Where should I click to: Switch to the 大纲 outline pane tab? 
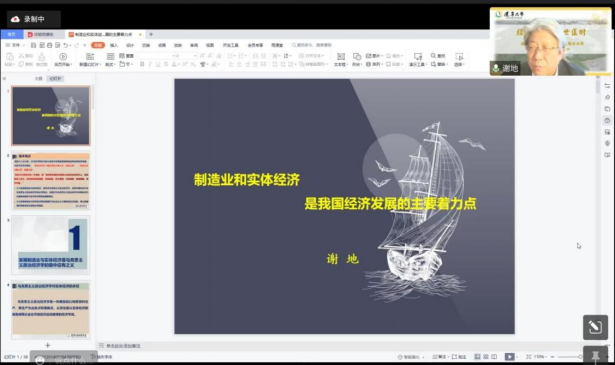38,78
